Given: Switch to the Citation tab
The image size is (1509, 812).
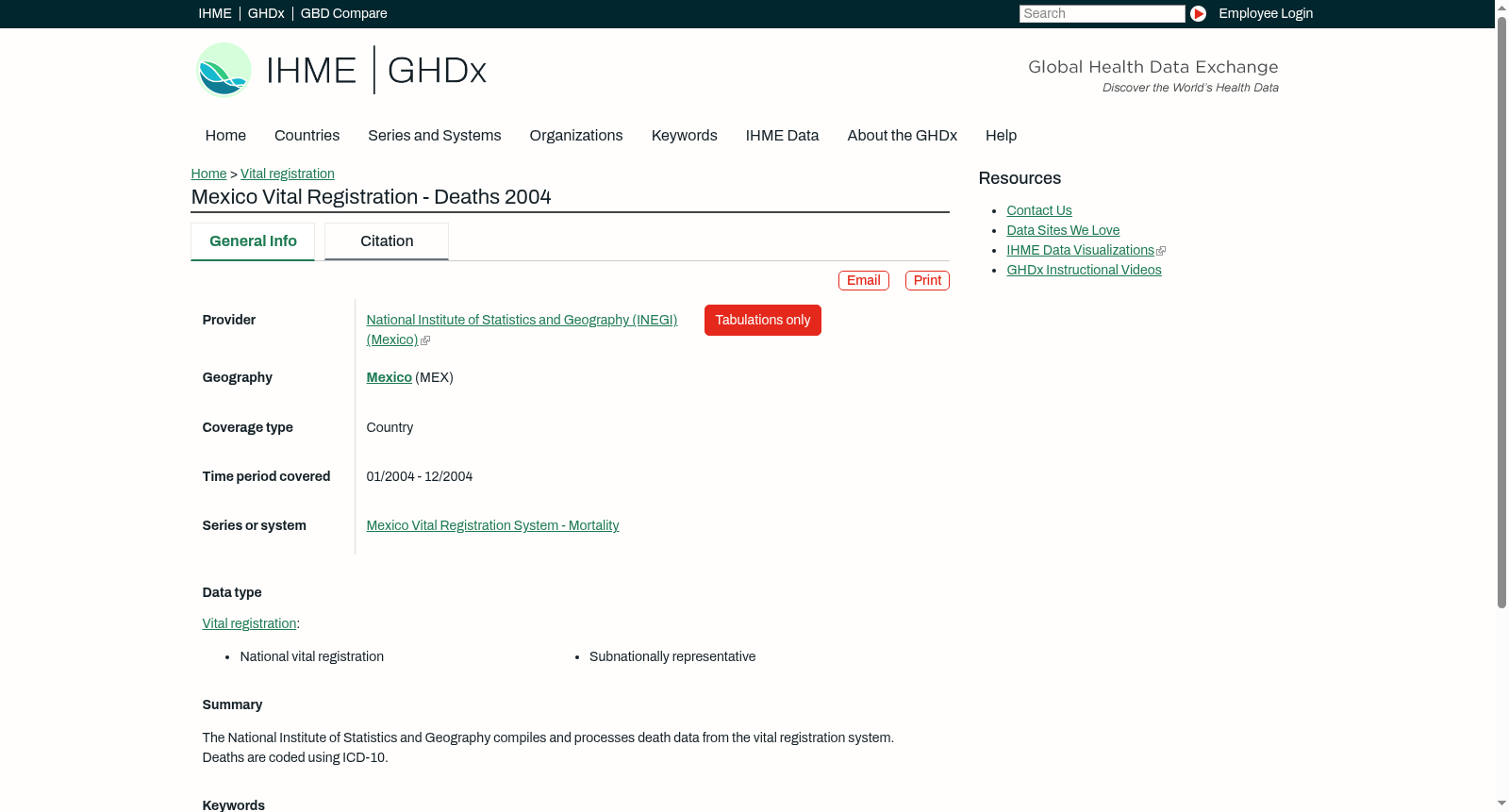Looking at the screenshot, I should [x=387, y=241].
